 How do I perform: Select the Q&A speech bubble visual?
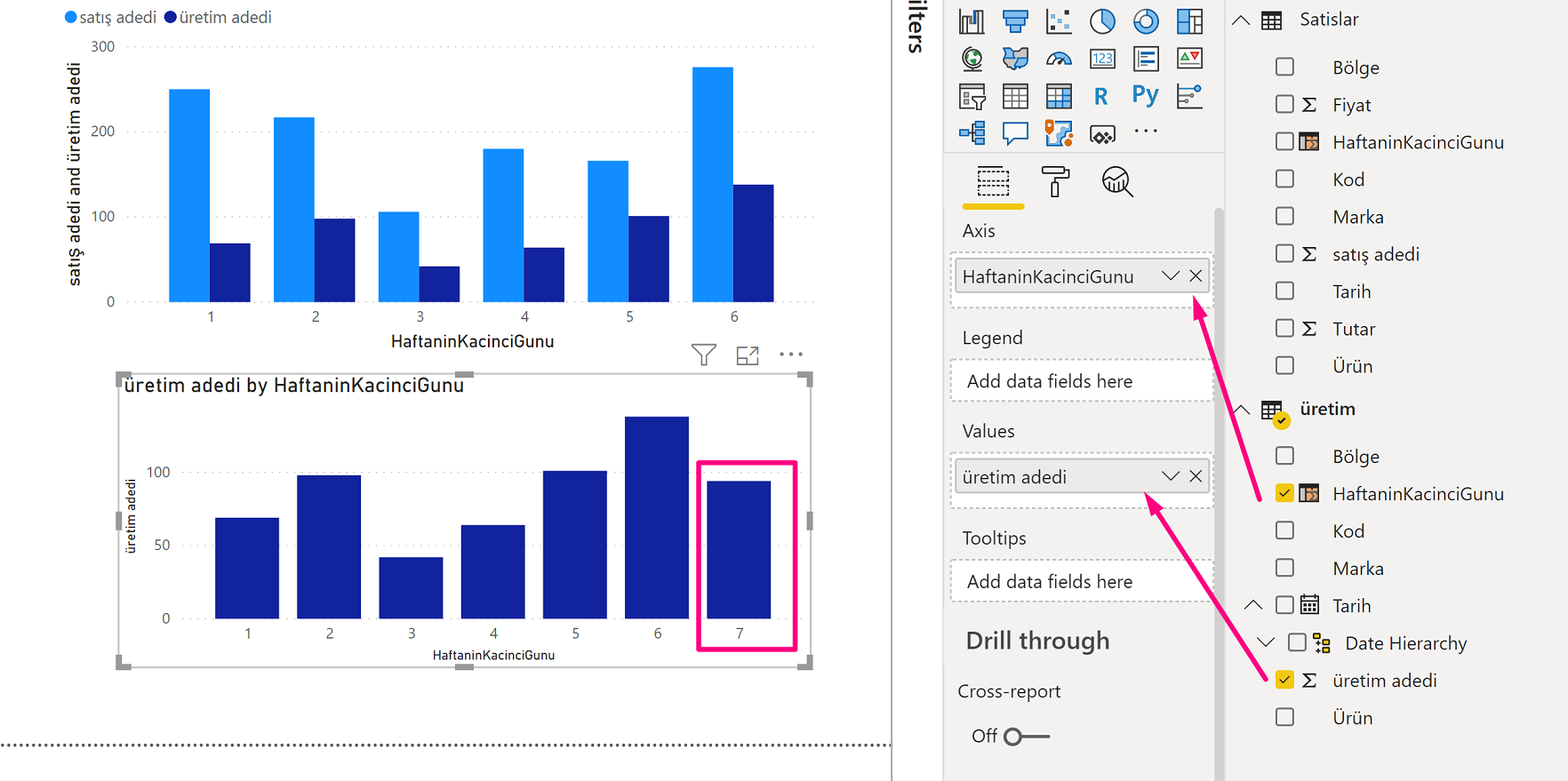[1015, 133]
